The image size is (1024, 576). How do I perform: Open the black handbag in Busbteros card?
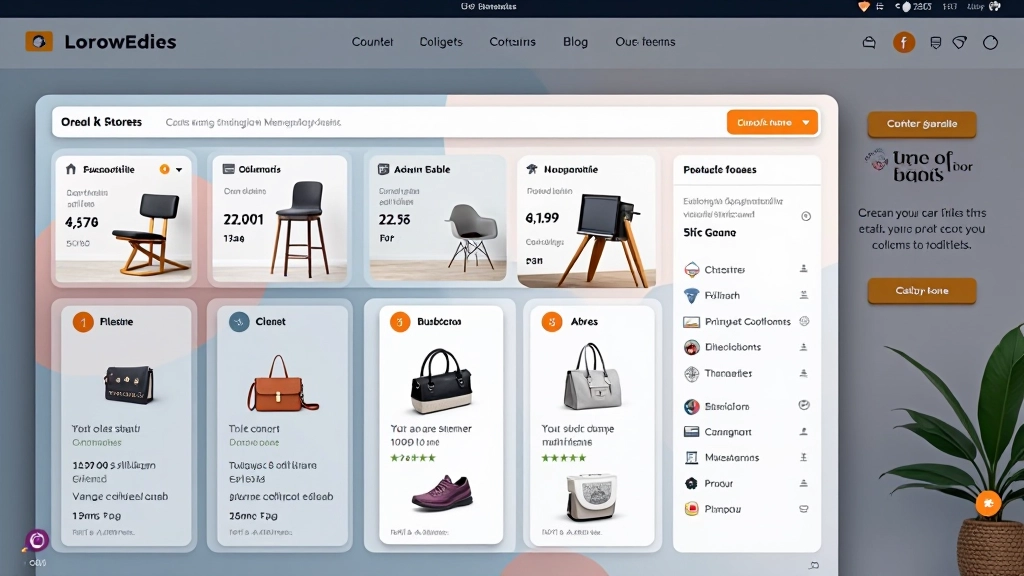point(441,381)
